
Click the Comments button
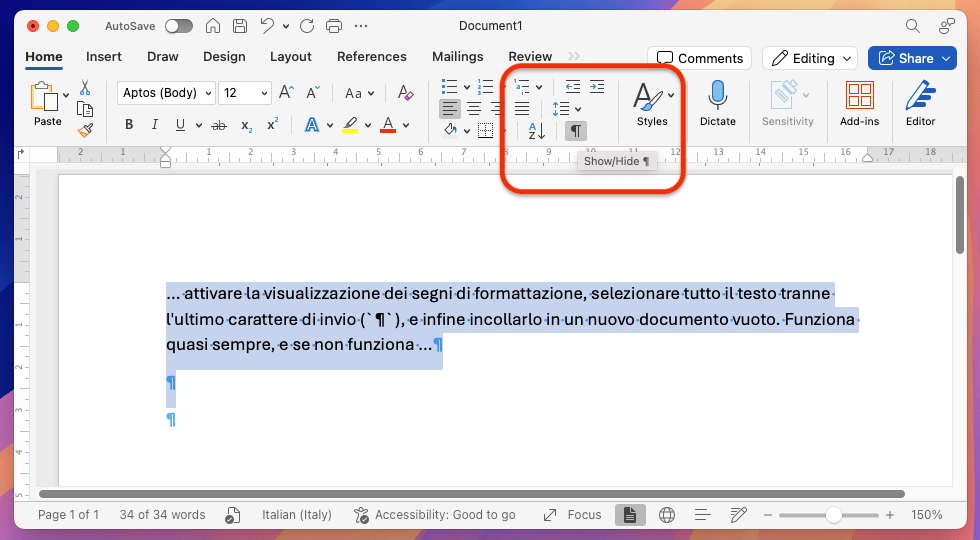coord(700,58)
